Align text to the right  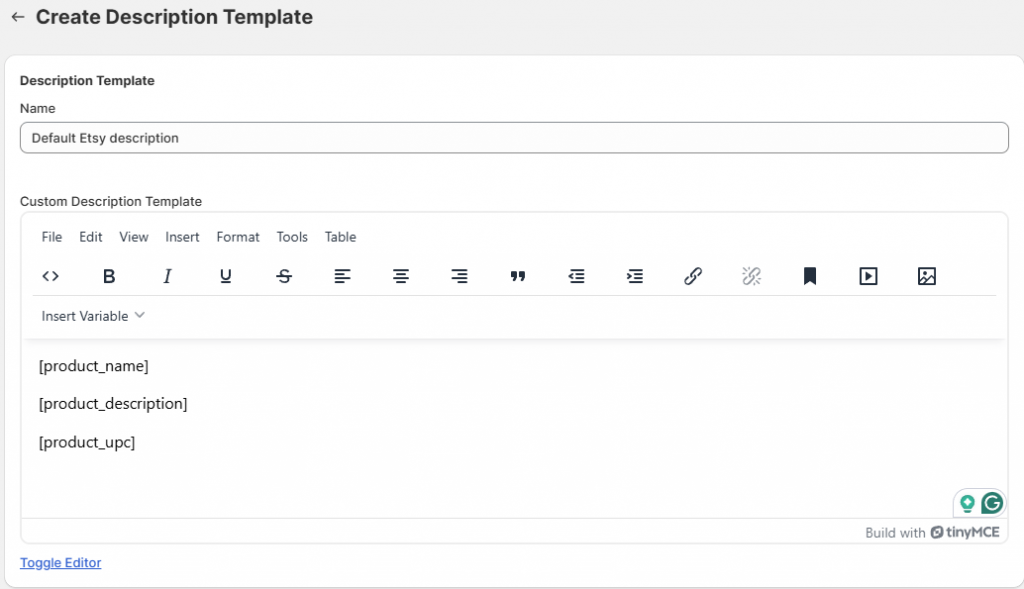click(x=459, y=276)
